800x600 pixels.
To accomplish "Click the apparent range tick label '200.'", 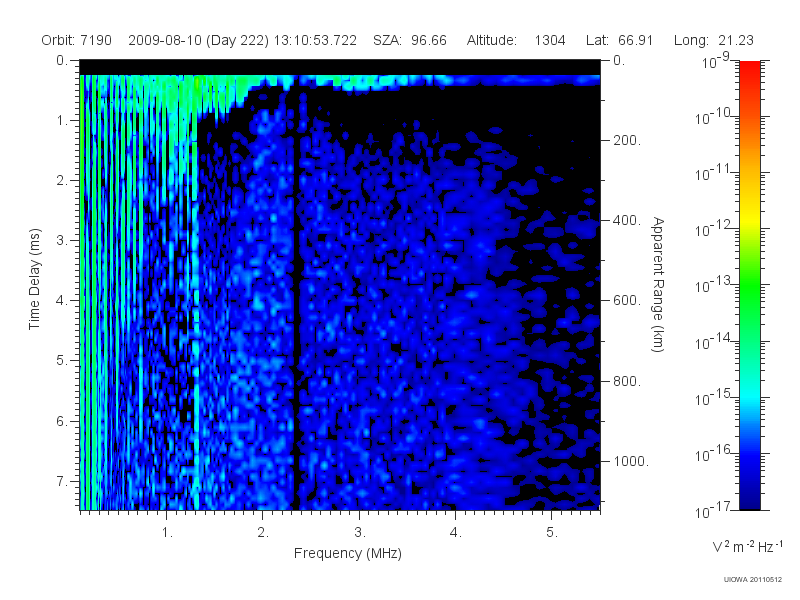I will pos(627,140).
